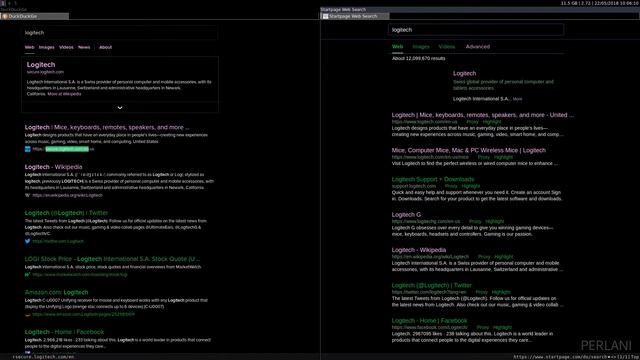Open the Images tab in DuckDuckGo
The height and width of the screenshot is (360, 640).
pos(47,47)
